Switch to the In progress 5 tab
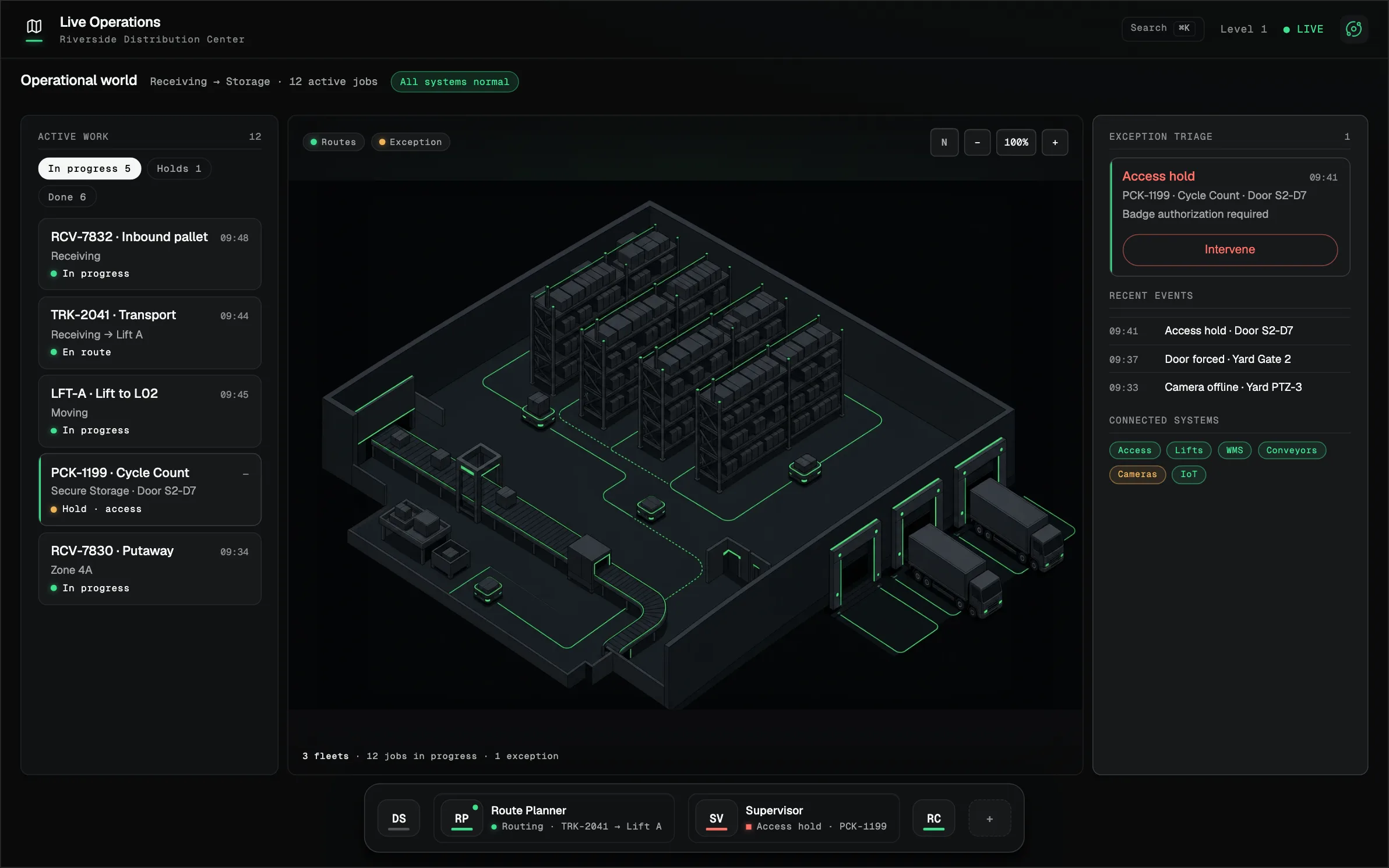 [90, 168]
